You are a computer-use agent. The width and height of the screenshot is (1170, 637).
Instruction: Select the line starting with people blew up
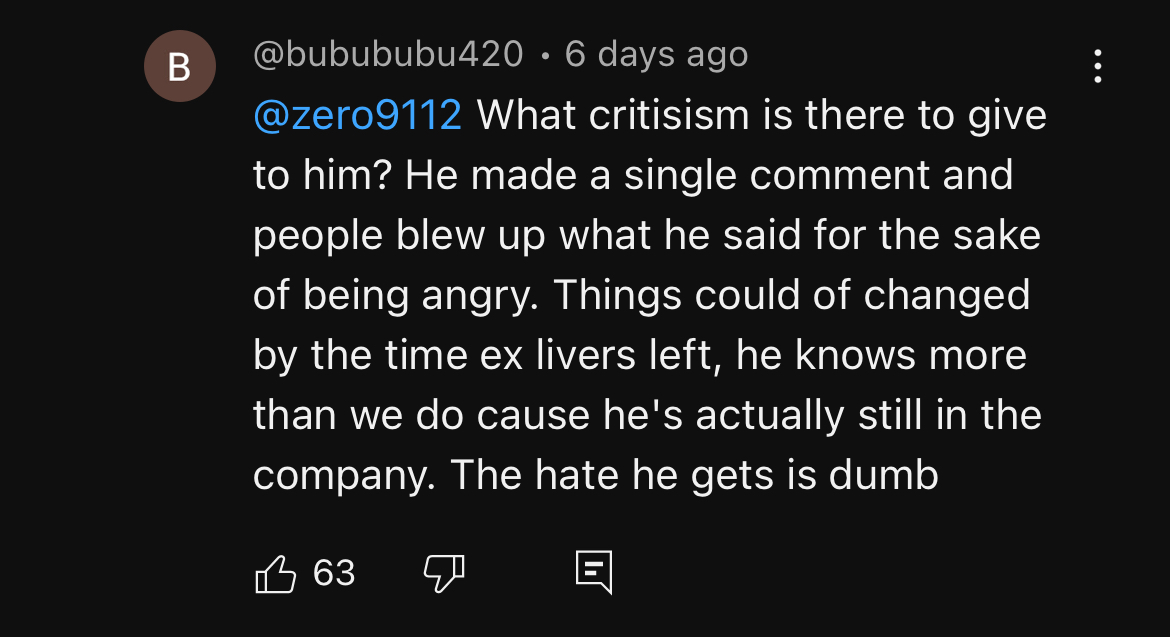pos(646,236)
